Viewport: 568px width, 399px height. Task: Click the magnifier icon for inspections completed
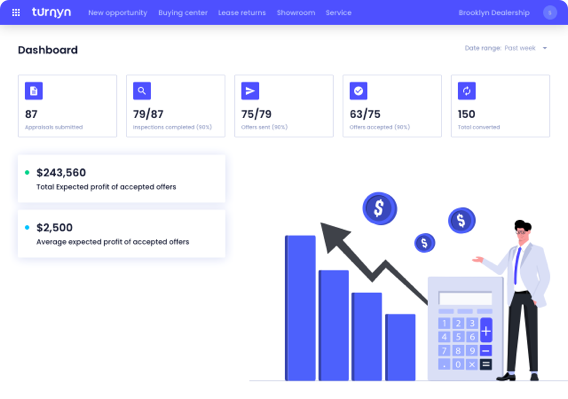coord(142,91)
